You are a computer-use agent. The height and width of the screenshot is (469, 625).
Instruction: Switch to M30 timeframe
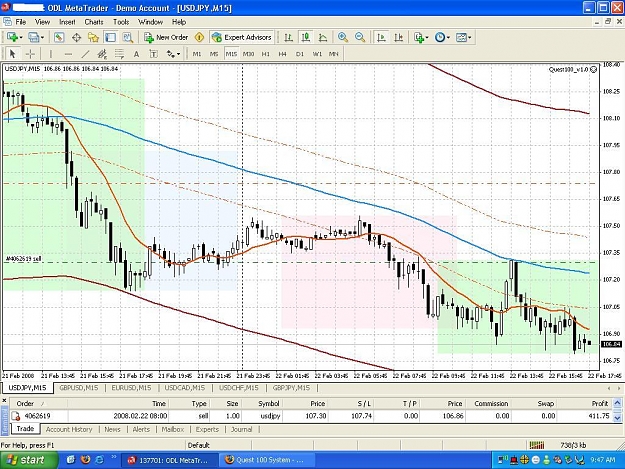point(248,54)
